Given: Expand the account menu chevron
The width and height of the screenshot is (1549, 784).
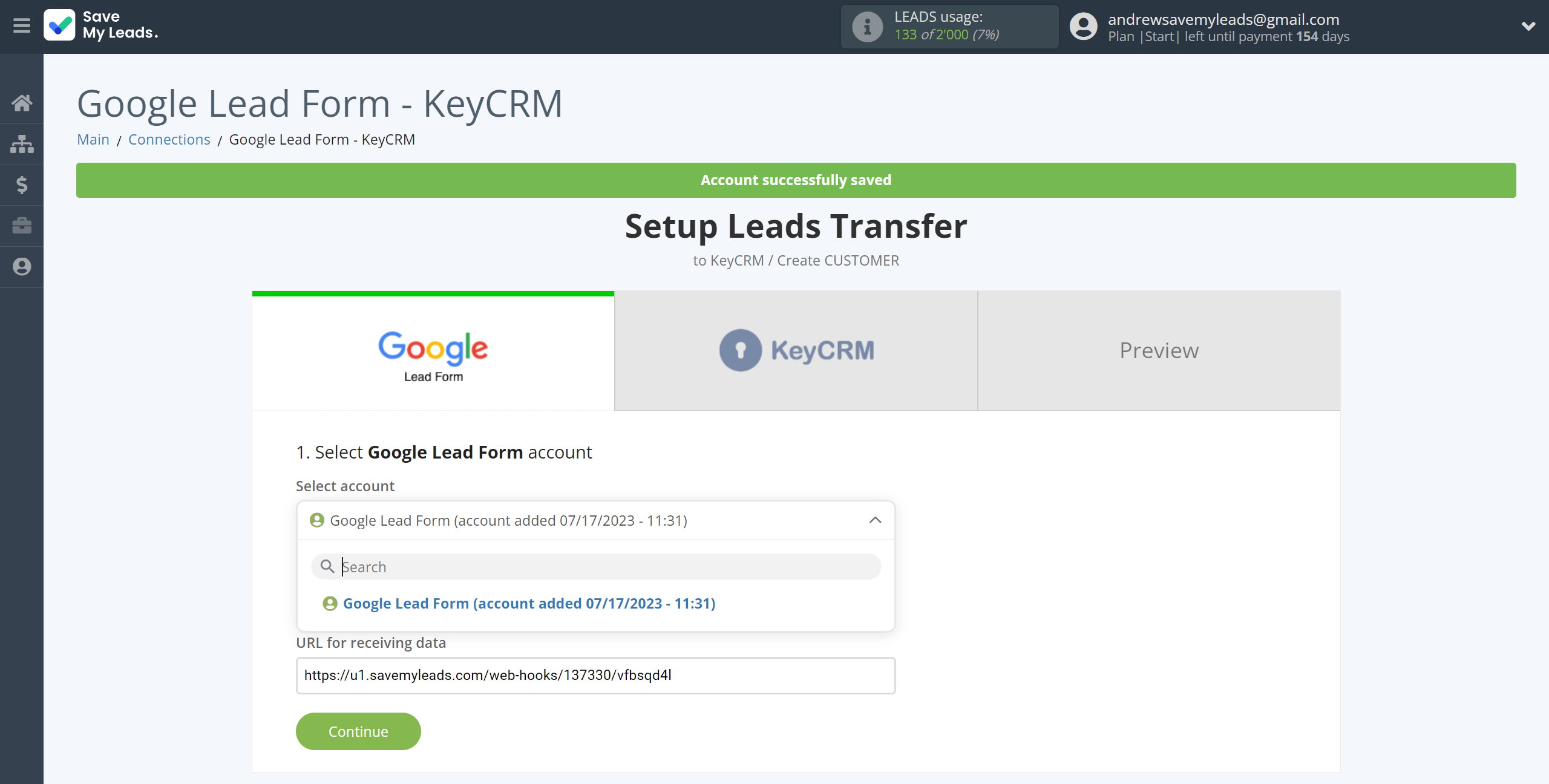Looking at the screenshot, I should pos(1528,26).
